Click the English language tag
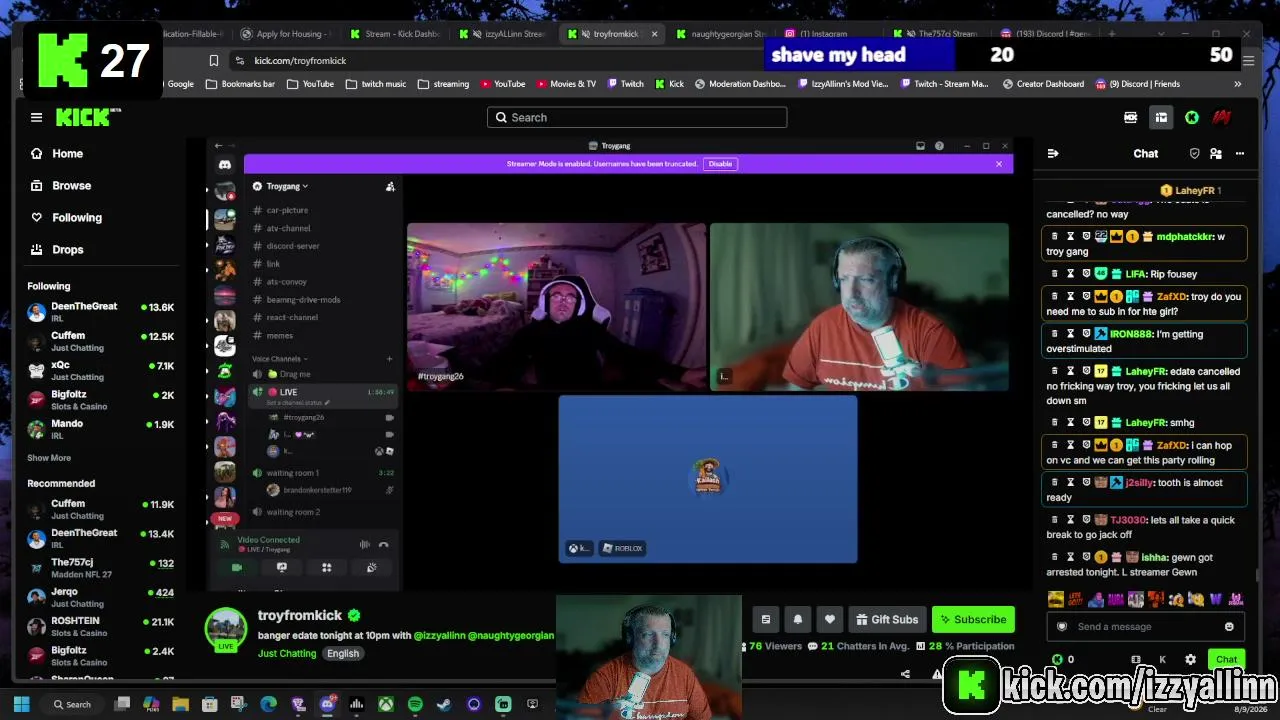Screen dimensions: 1280x720 point(342,653)
